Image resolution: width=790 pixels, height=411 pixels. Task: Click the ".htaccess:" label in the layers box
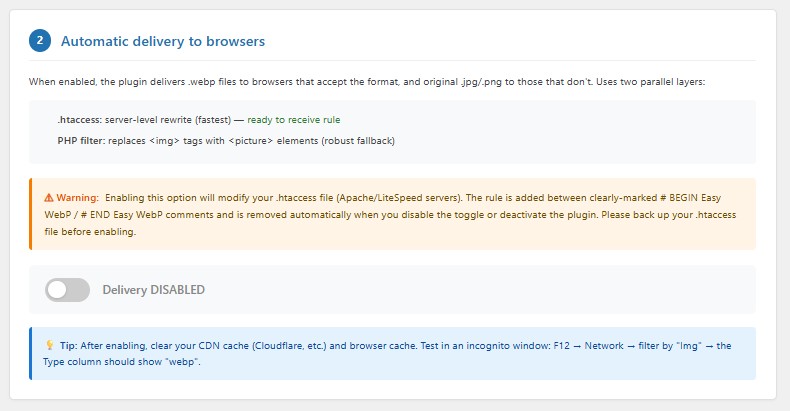click(x=80, y=120)
